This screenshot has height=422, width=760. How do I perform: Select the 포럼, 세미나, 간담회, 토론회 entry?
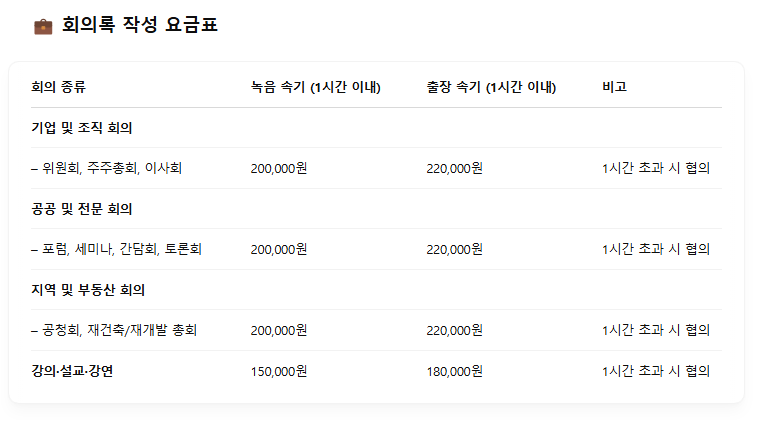tap(116, 249)
